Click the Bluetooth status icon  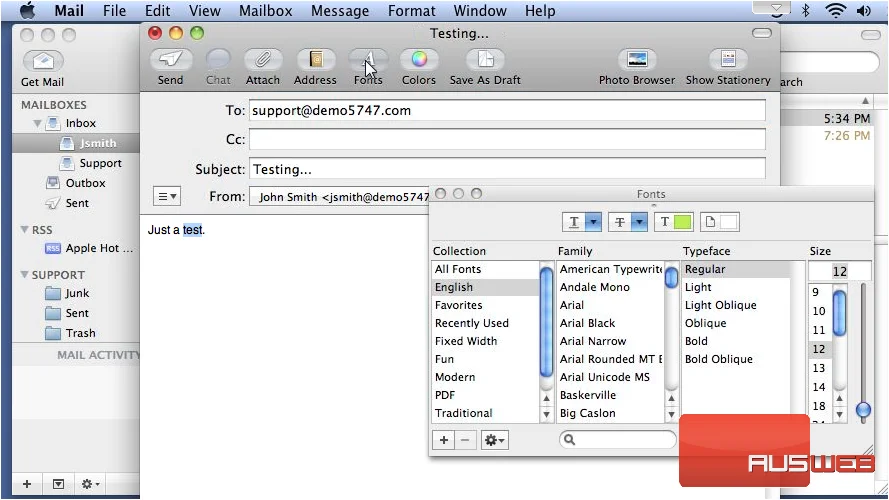[806, 11]
